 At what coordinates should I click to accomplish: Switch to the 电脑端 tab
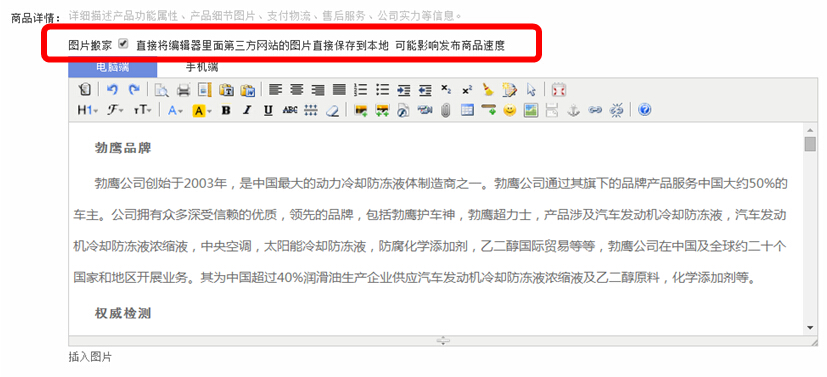[x=112, y=68]
